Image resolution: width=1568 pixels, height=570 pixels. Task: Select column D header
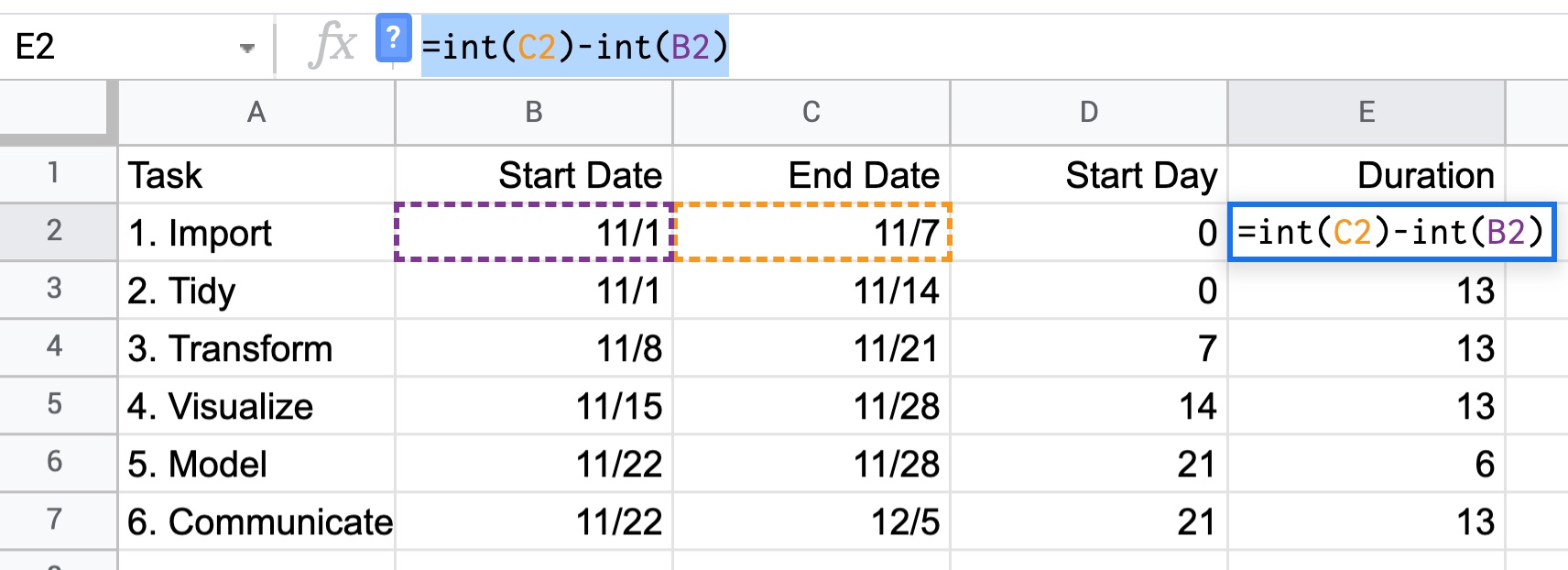tap(1089, 113)
